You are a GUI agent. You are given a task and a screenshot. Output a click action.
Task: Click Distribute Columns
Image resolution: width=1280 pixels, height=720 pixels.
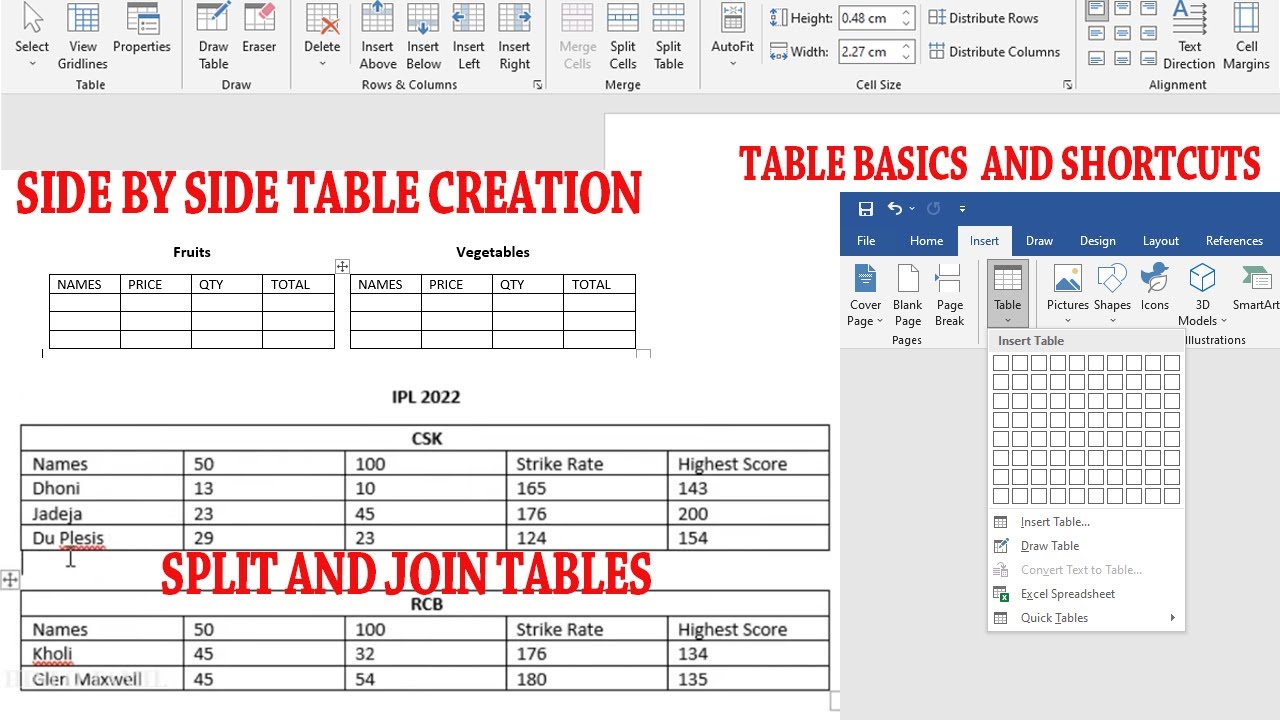click(994, 51)
